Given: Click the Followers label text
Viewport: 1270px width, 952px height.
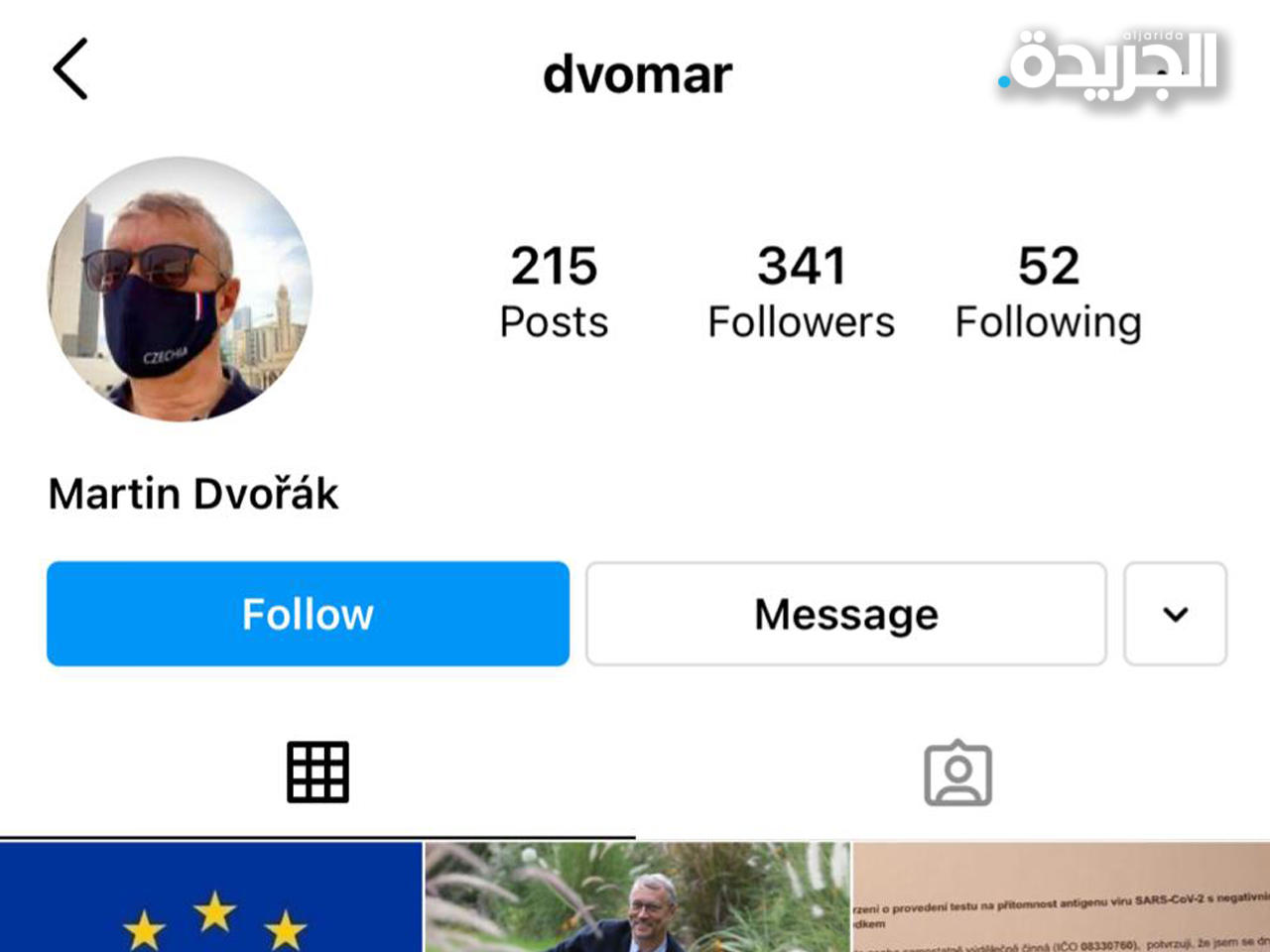Looking at the screenshot, I should click(801, 322).
